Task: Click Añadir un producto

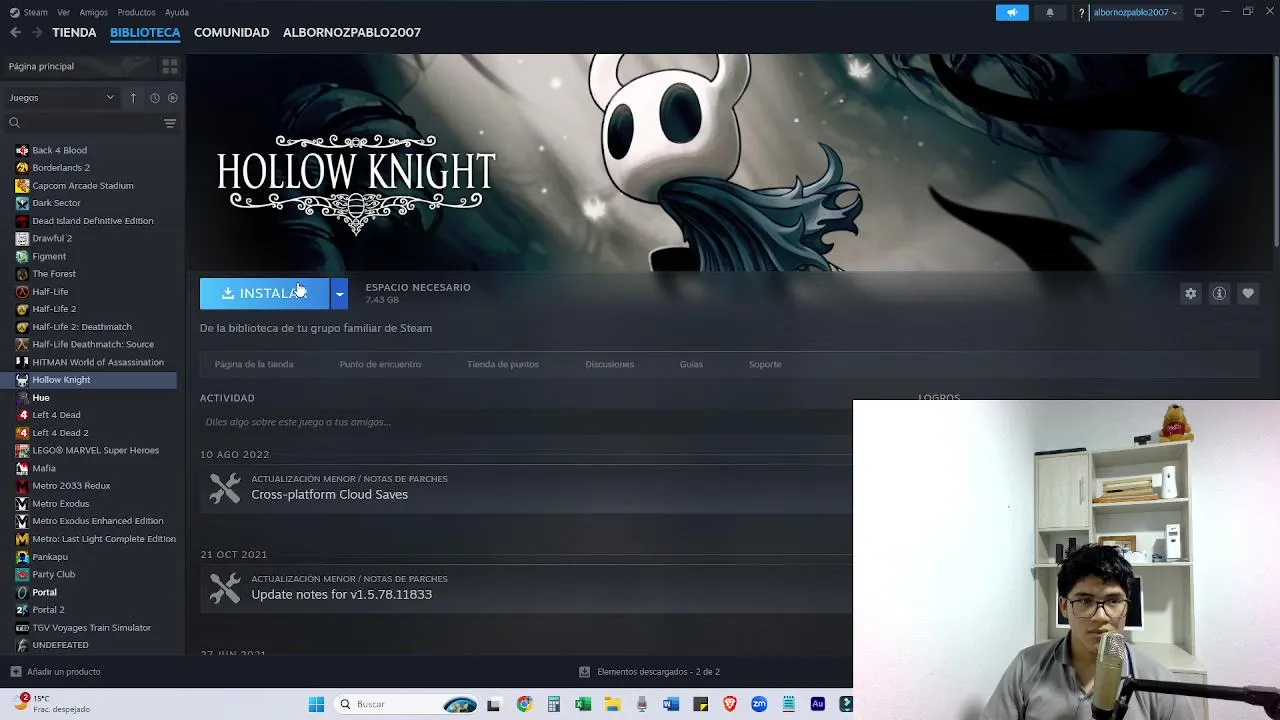Action: (55, 672)
